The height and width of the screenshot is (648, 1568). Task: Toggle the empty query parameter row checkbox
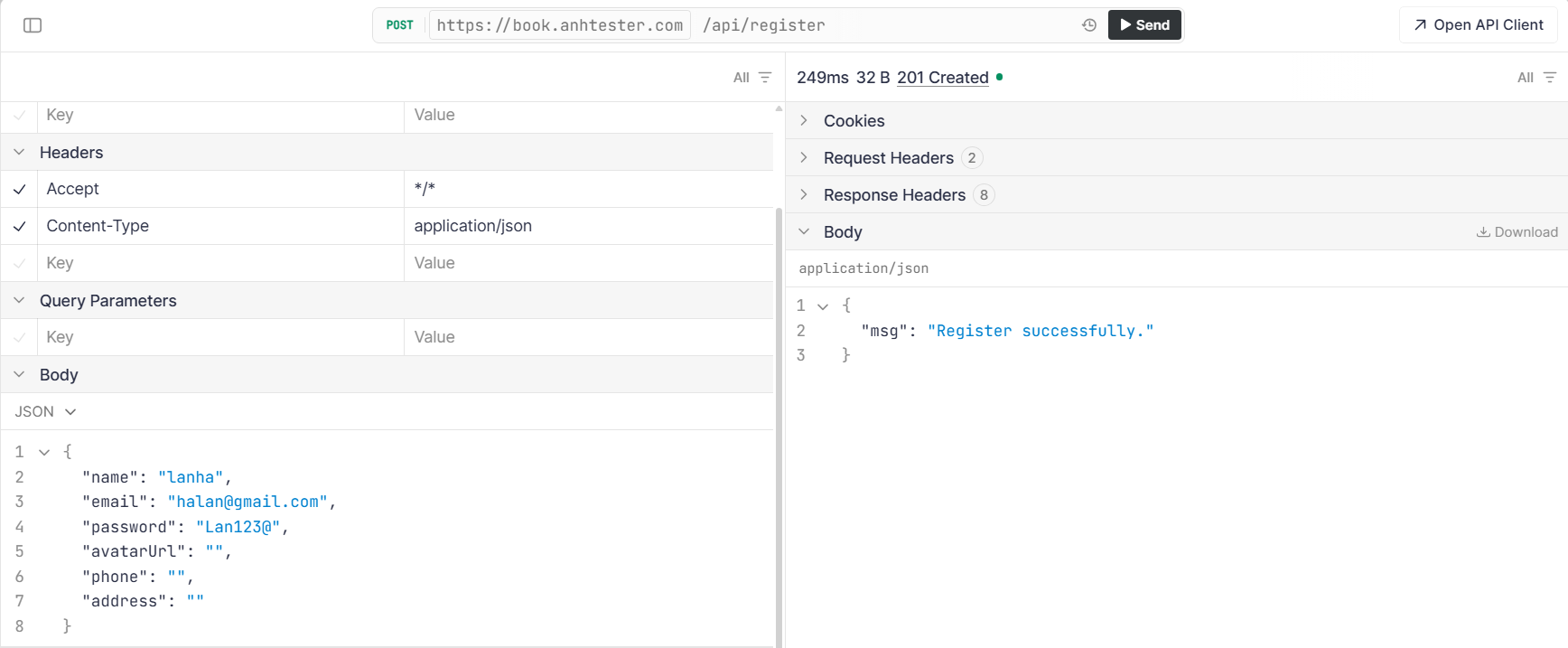(x=19, y=337)
